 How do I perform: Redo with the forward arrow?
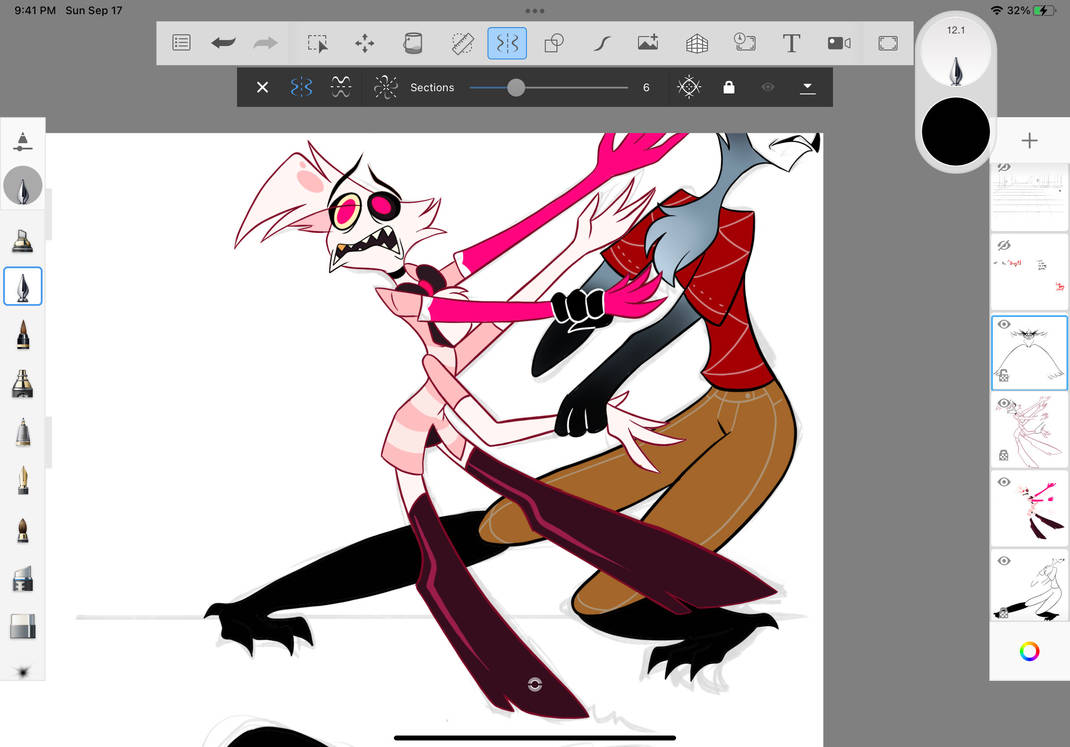265,43
